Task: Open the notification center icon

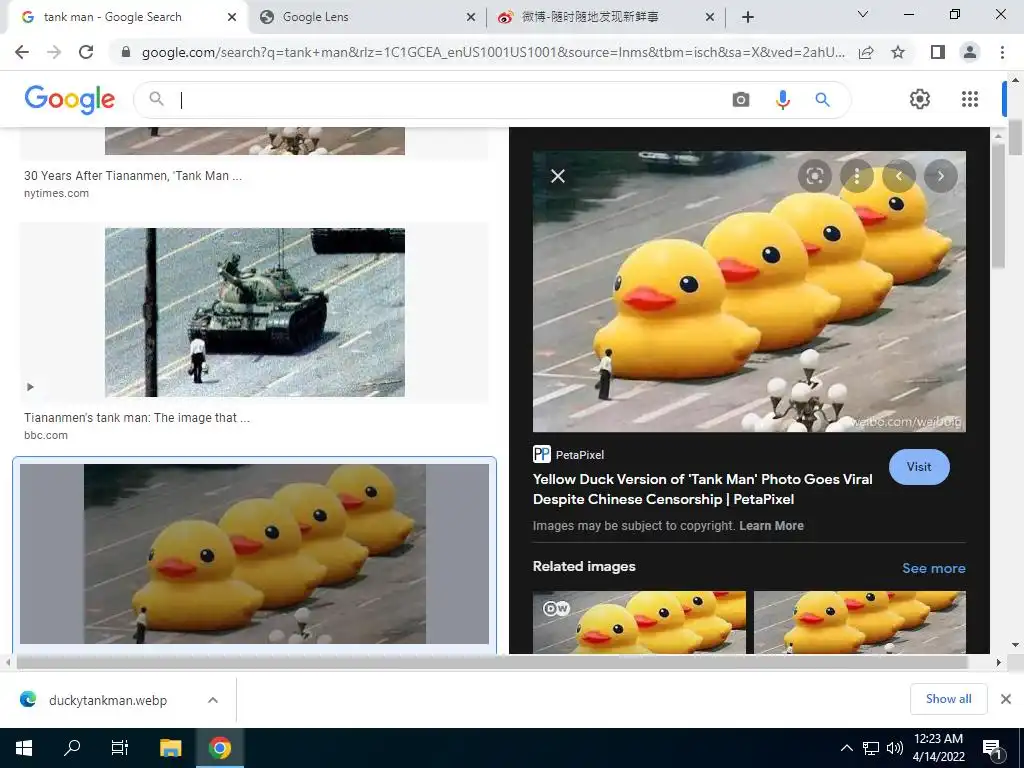Action: click(x=992, y=748)
